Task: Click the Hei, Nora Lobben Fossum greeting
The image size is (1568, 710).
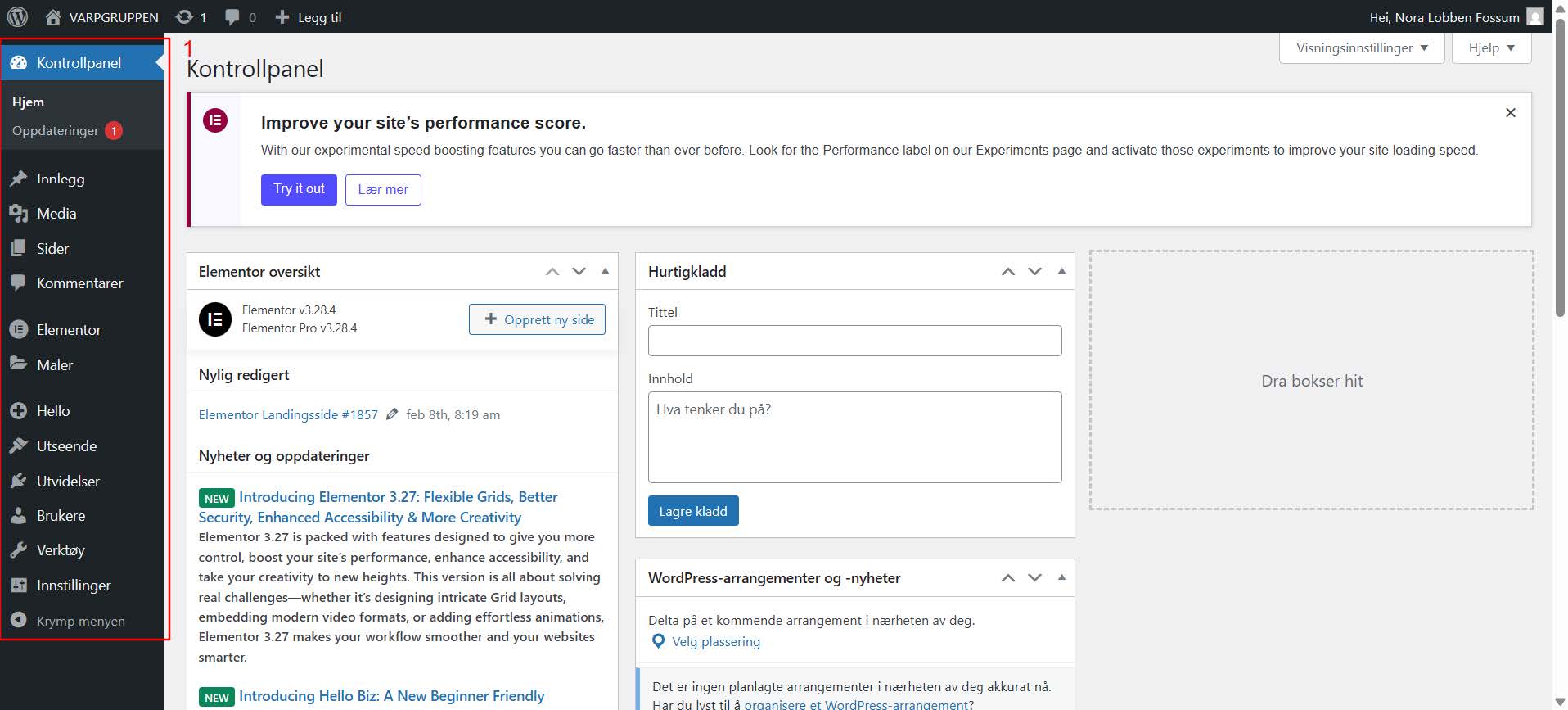Action: (1444, 16)
